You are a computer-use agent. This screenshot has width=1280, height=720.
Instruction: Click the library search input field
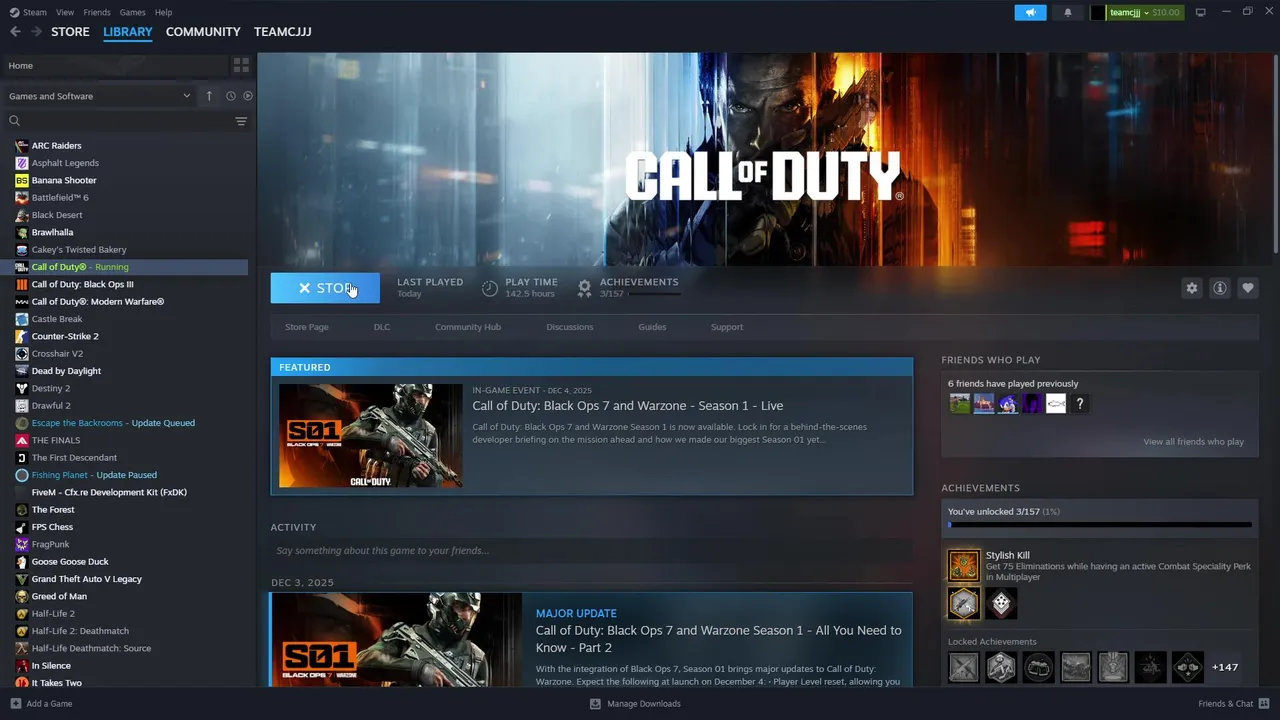pyautogui.click(x=127, y=121)
